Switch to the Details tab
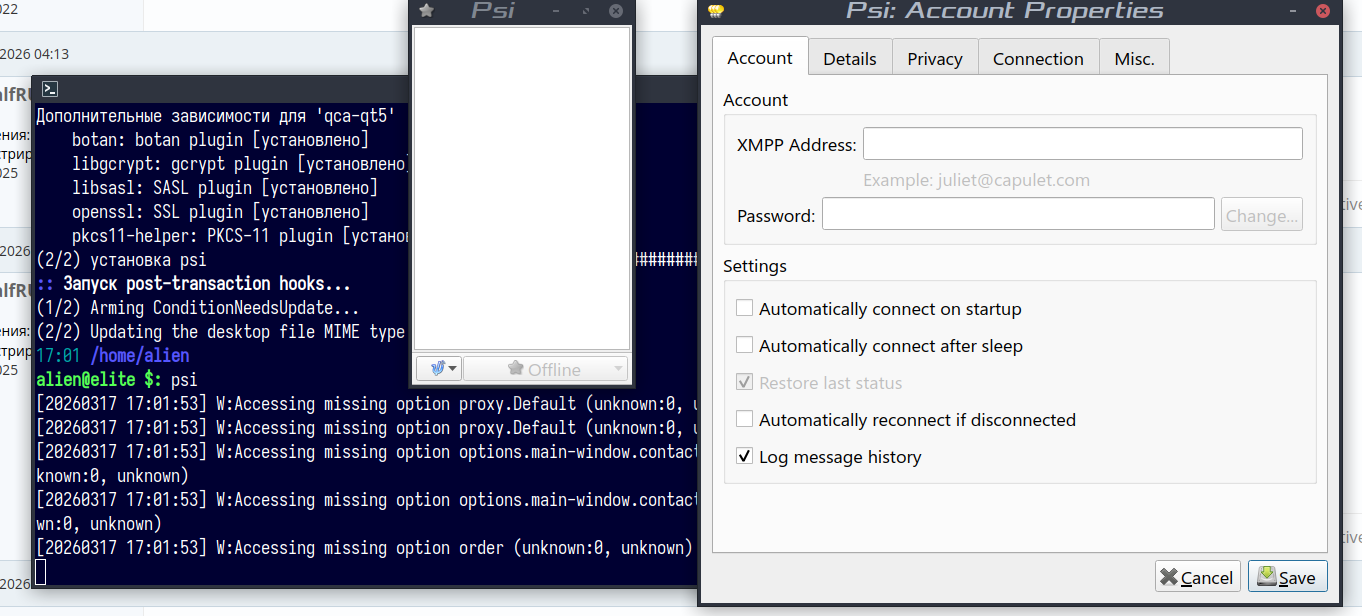The image size is (1362, 616). click(x=849, y=59)
